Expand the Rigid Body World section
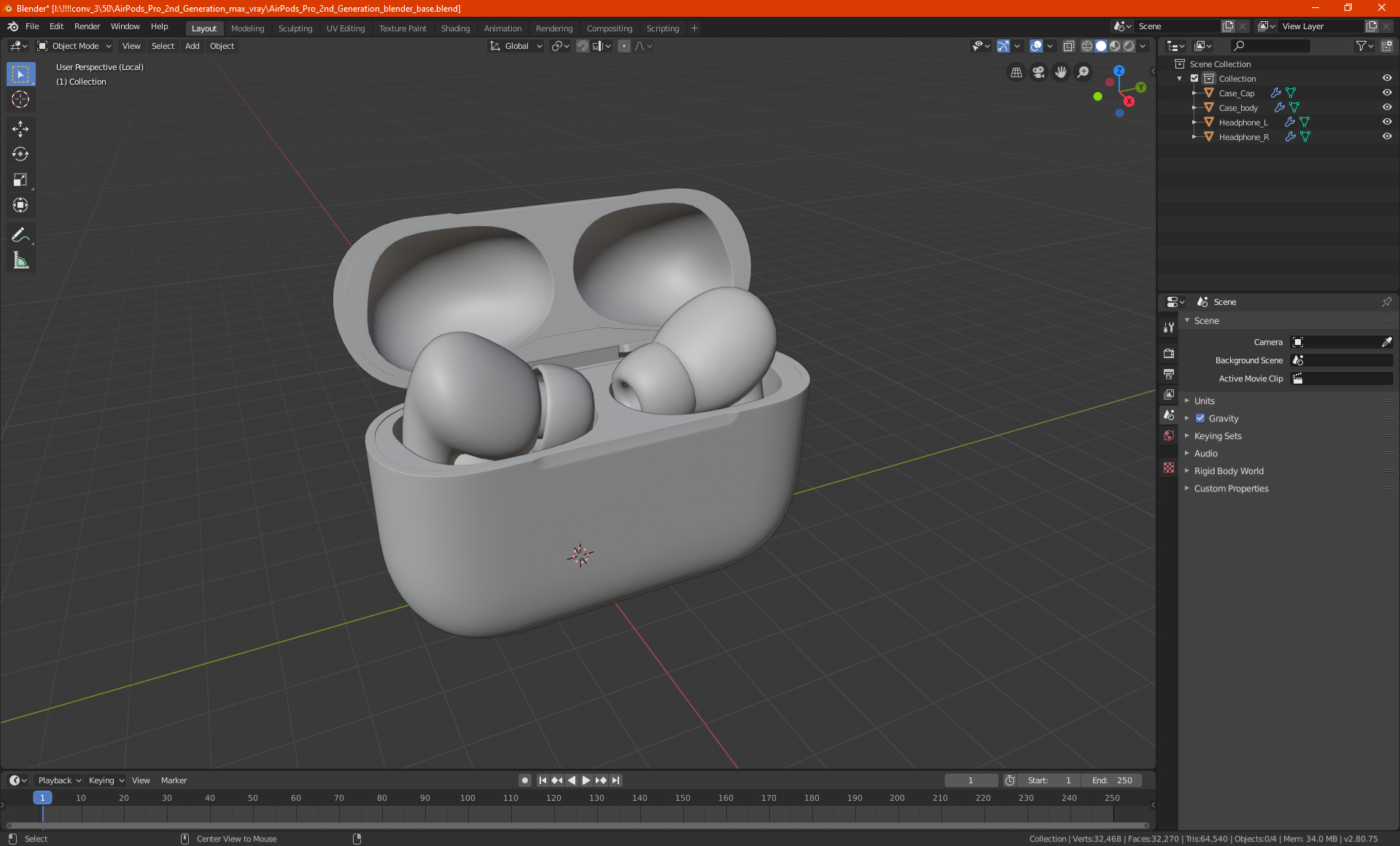 tap(1228, 470)
